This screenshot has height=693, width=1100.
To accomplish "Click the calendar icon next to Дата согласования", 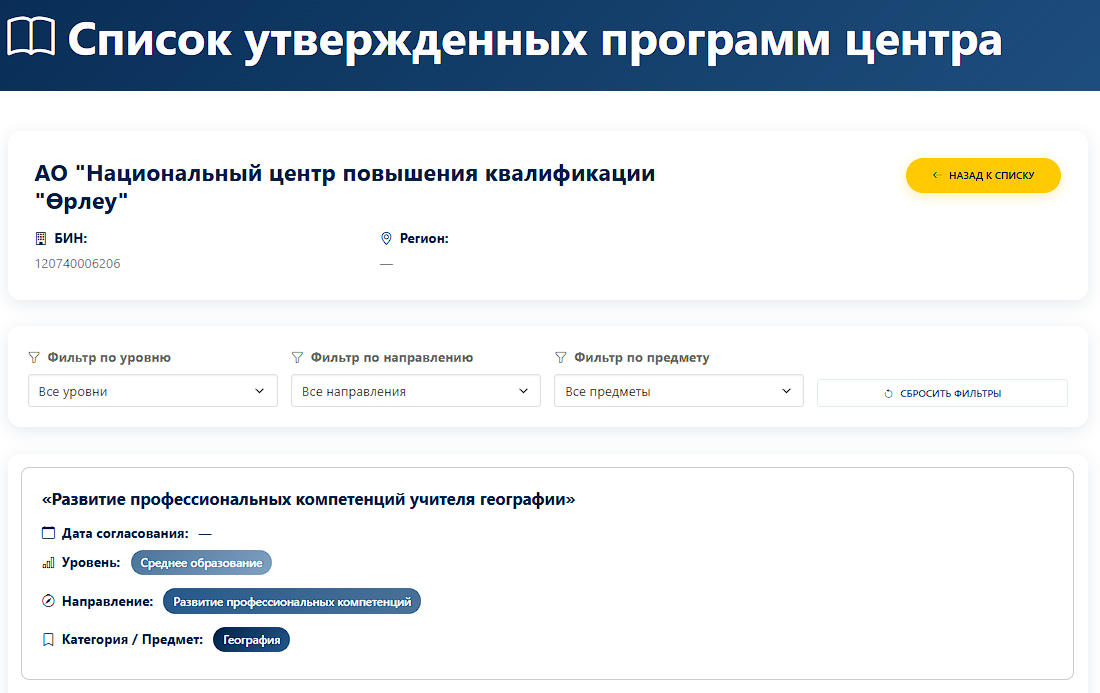I will (46, 532).
